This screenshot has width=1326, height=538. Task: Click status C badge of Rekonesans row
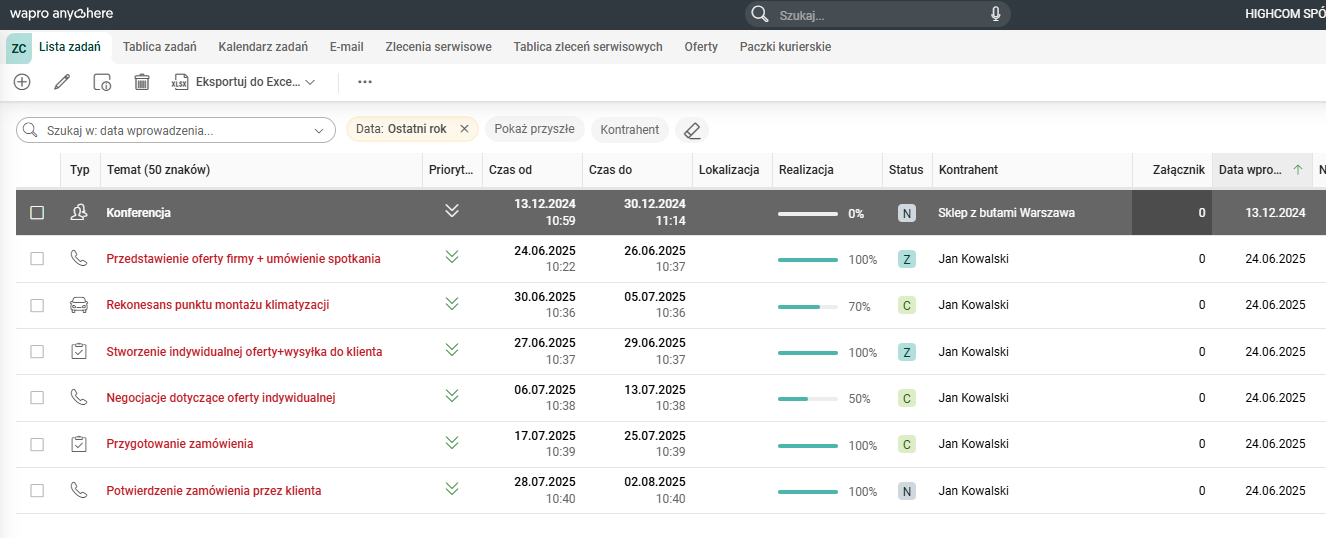tap(907, 305)
